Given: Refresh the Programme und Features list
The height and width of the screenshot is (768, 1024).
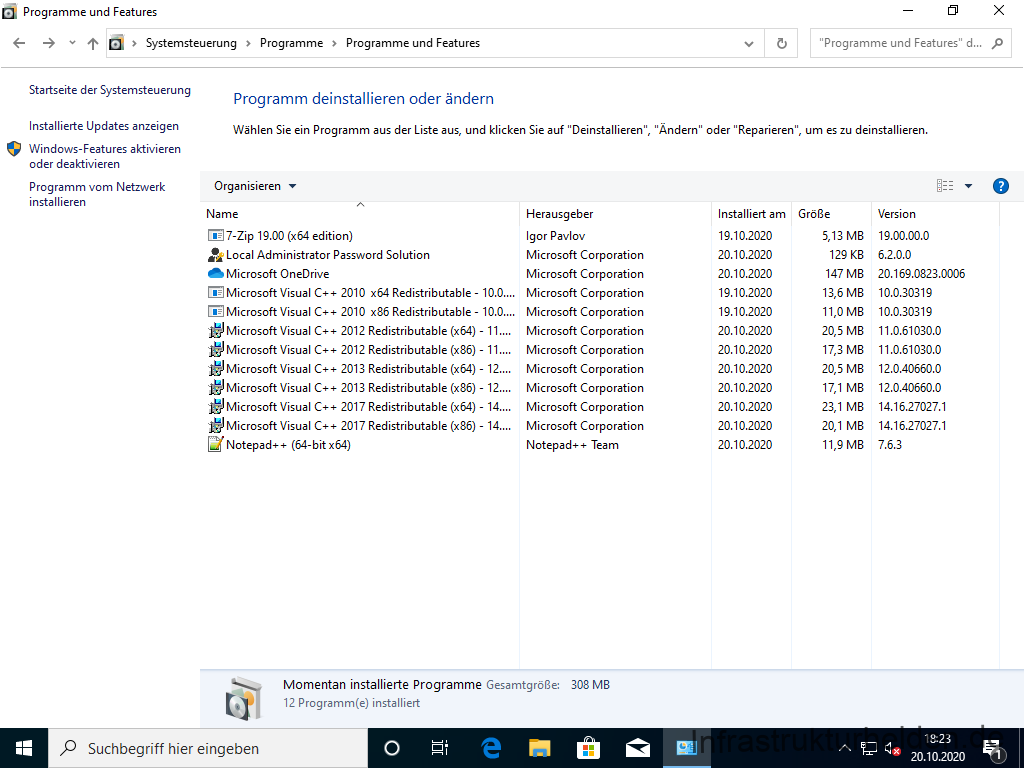Looking at the screenshot, I should [781, 43].
